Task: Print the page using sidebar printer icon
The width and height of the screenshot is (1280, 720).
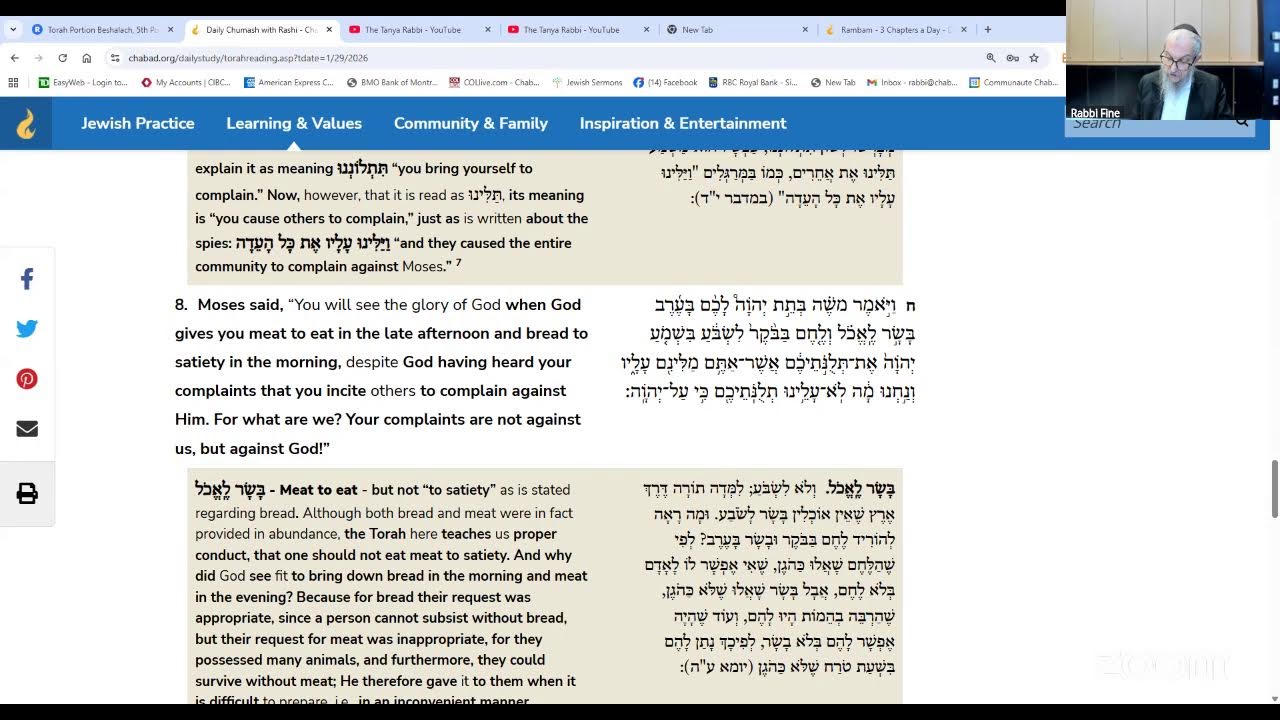Action: 27,493
